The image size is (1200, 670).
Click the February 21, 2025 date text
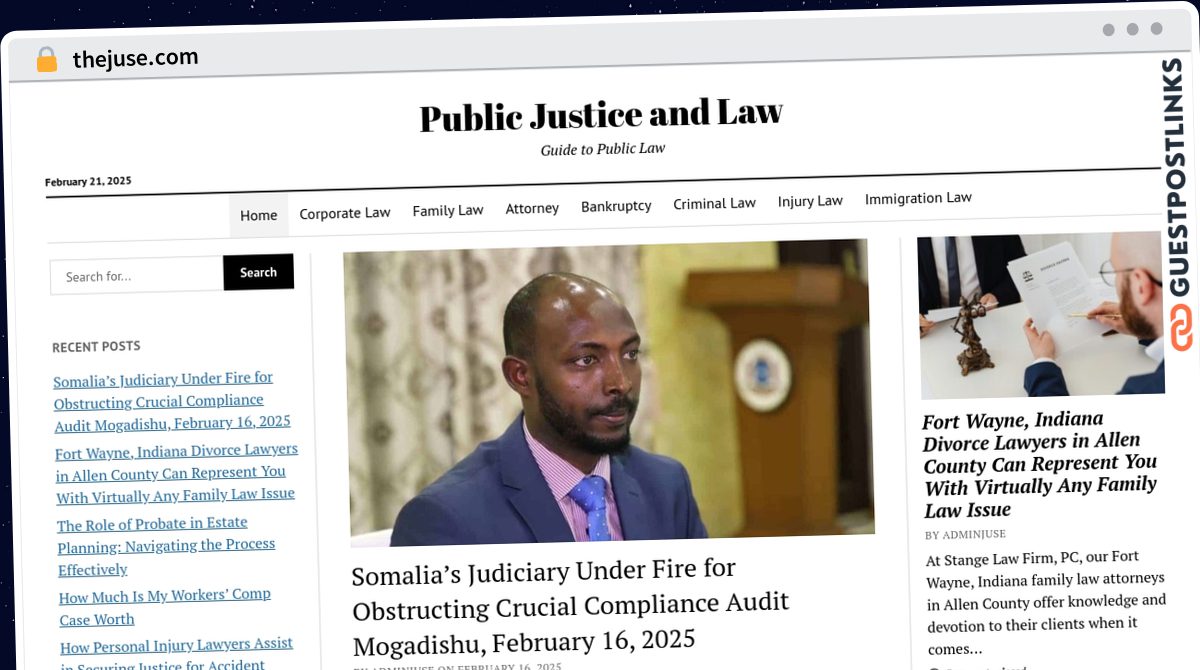pos(88,181)
